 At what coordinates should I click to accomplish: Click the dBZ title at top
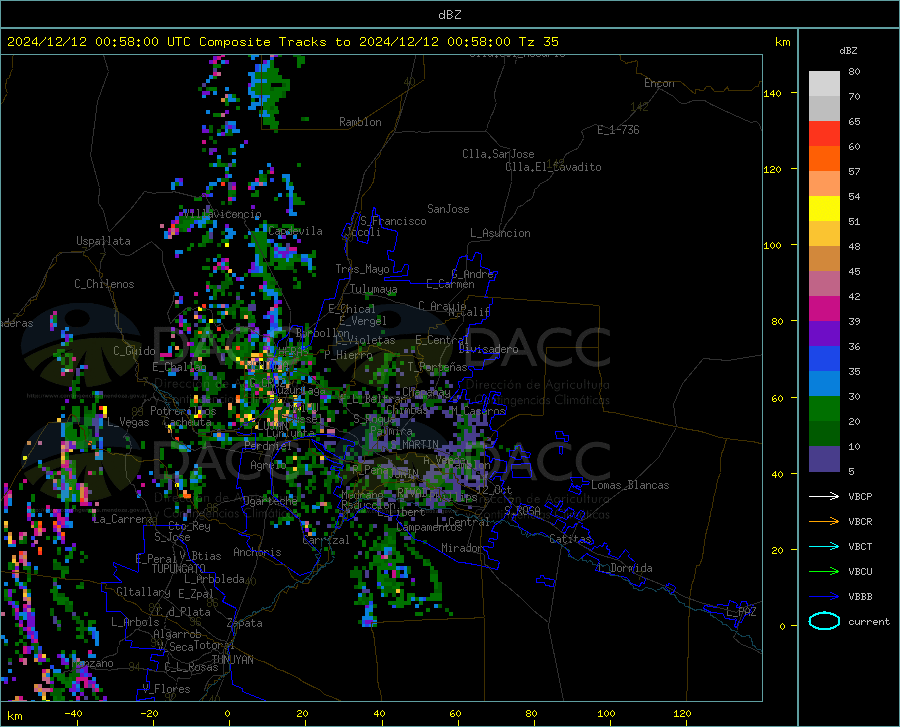[x=449, y=14]
